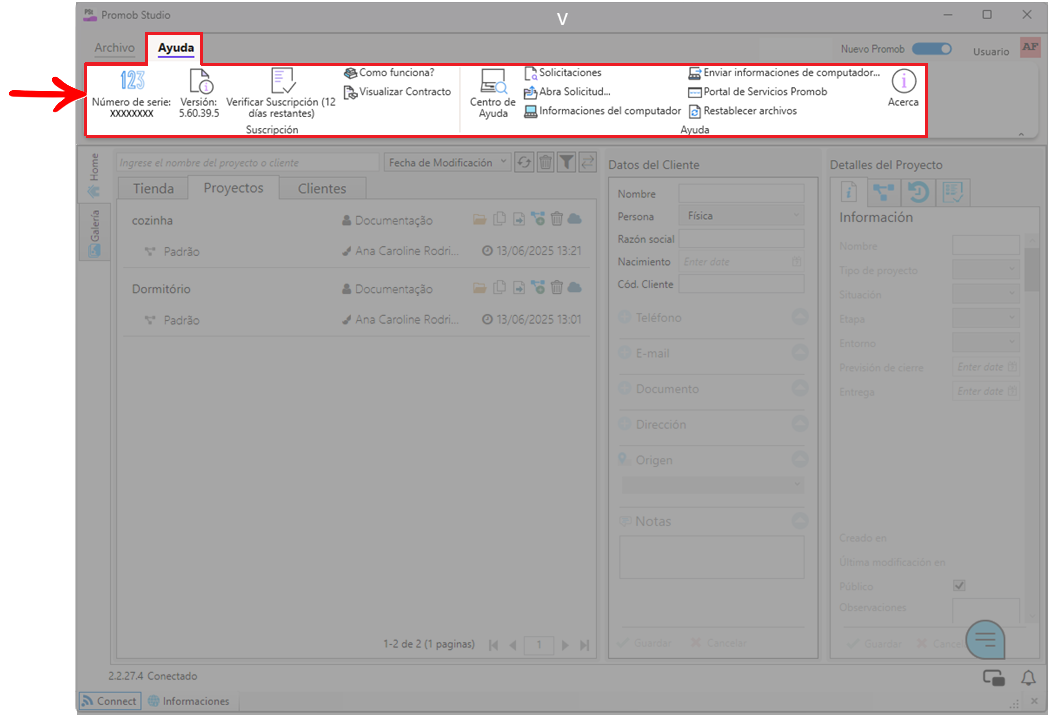Open the Entorno dropdown
Screen dimensions: 1055x721
pos(986,342)
